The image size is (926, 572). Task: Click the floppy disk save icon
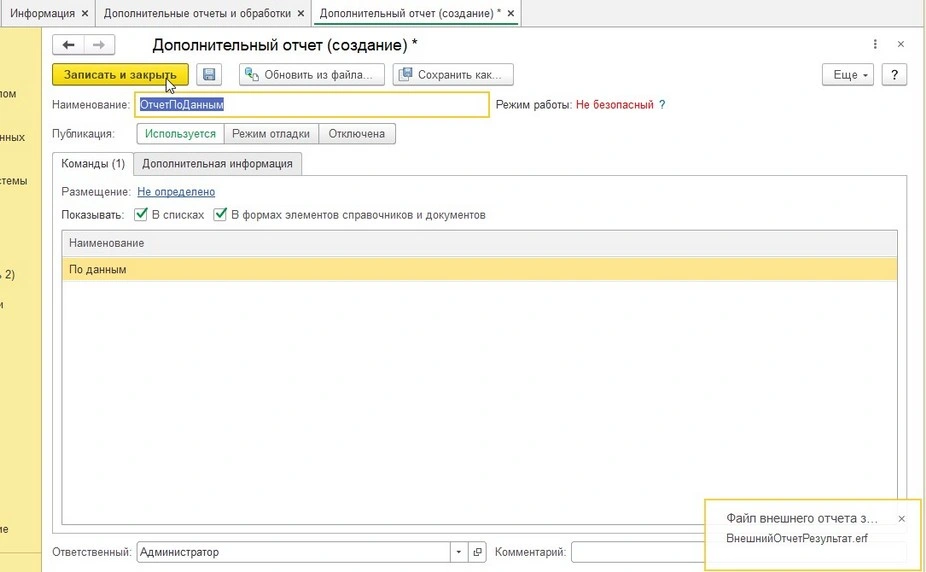coord(209,75)
